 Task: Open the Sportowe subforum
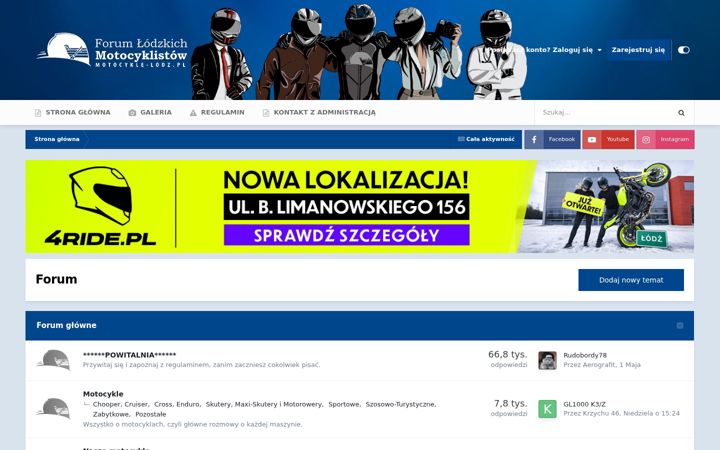(x=344, y=405)
